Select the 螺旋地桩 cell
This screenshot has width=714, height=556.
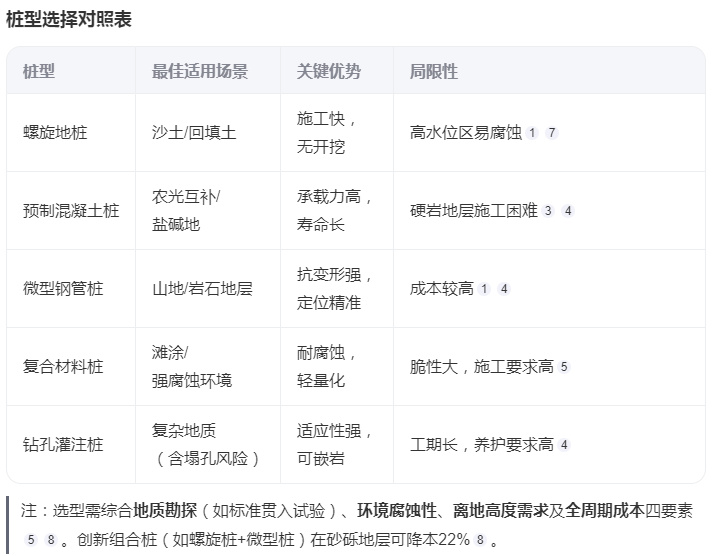tap(55, 133)
